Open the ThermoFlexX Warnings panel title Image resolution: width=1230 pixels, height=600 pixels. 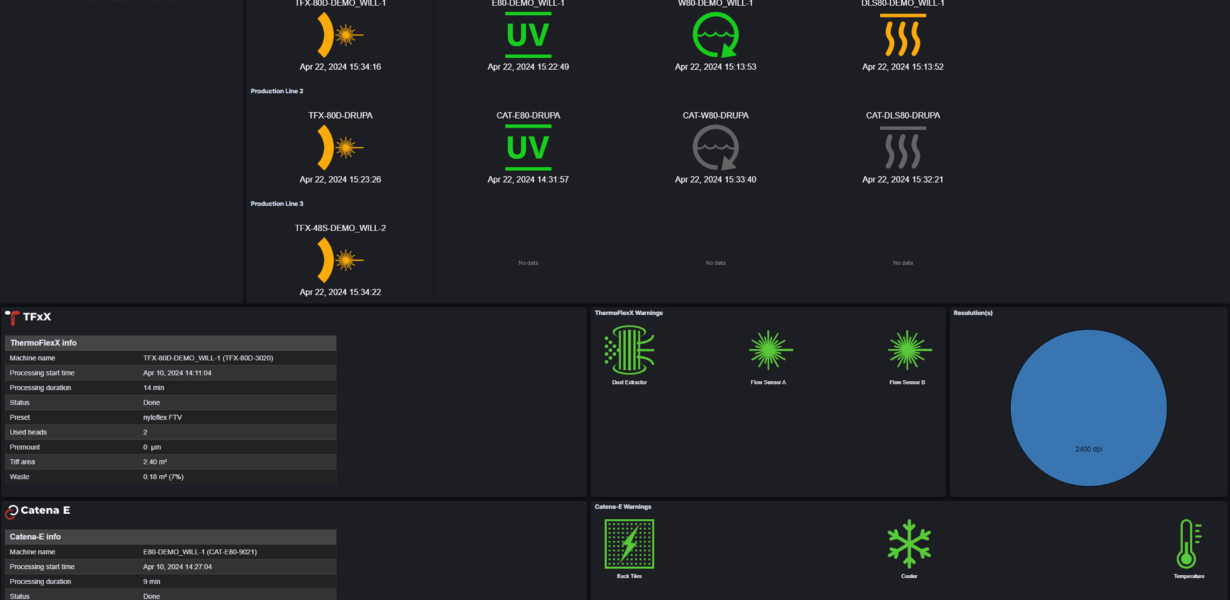628,313
